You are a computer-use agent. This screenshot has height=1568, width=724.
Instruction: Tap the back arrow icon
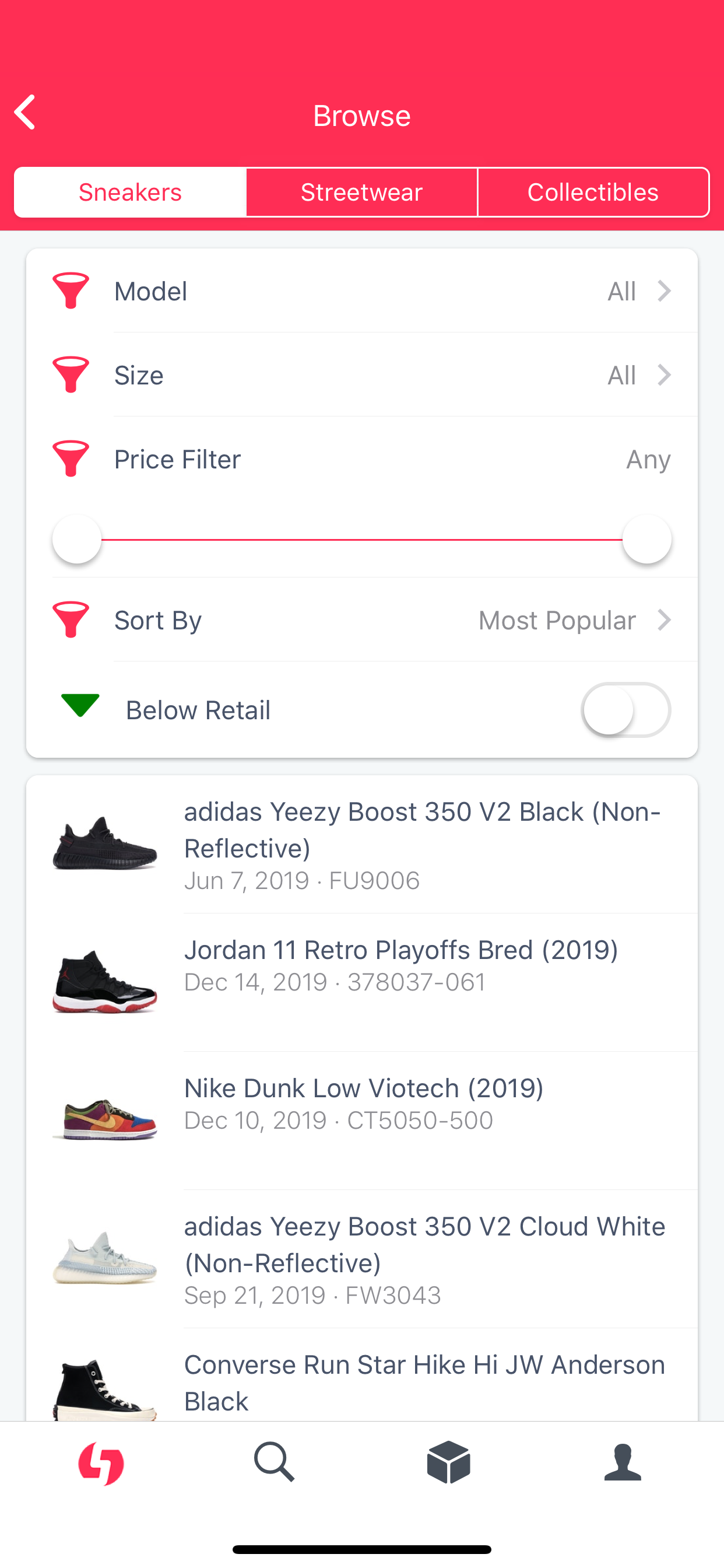pos(26,113)
